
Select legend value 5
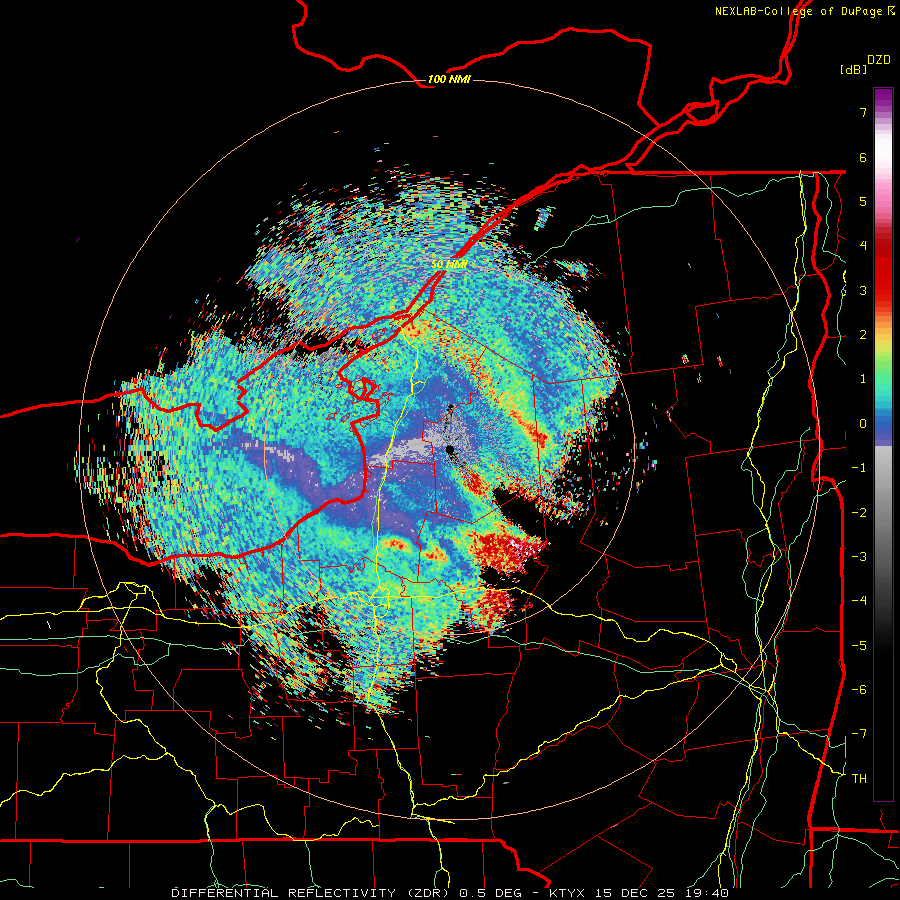click(x=863, y=201)
